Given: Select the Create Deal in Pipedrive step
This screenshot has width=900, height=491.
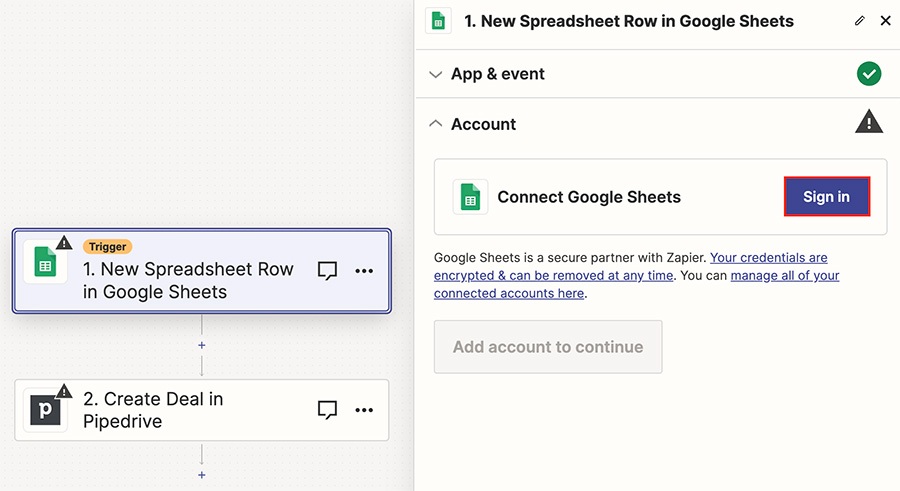Looking at the screenshot, I should pos(201,410).
